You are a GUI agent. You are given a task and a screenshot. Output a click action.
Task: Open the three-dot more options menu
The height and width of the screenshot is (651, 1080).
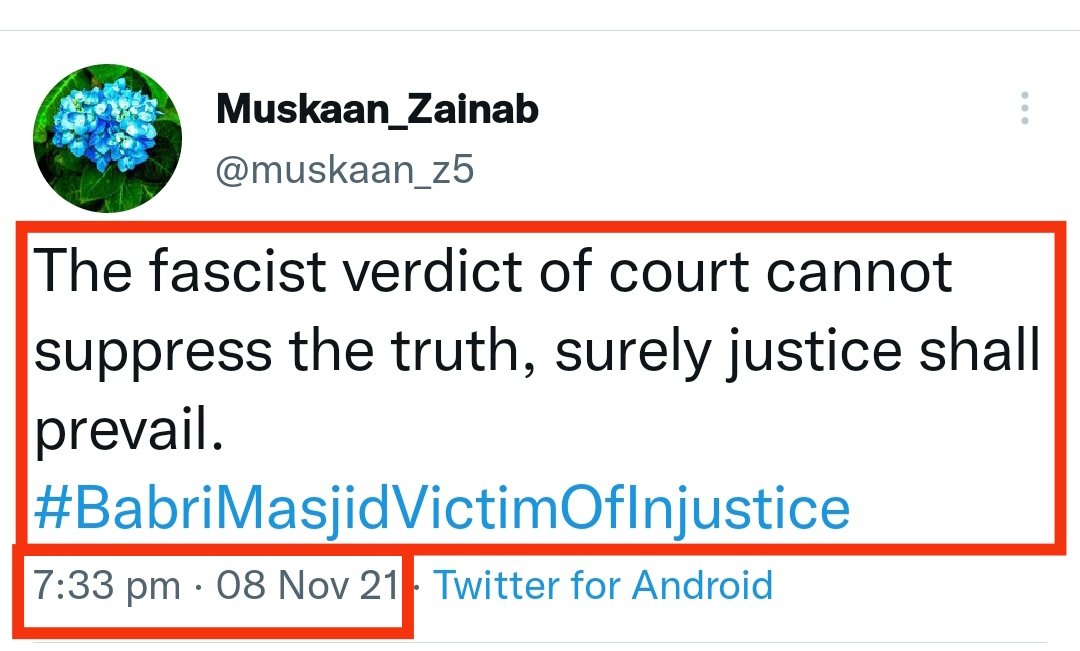1024,108
